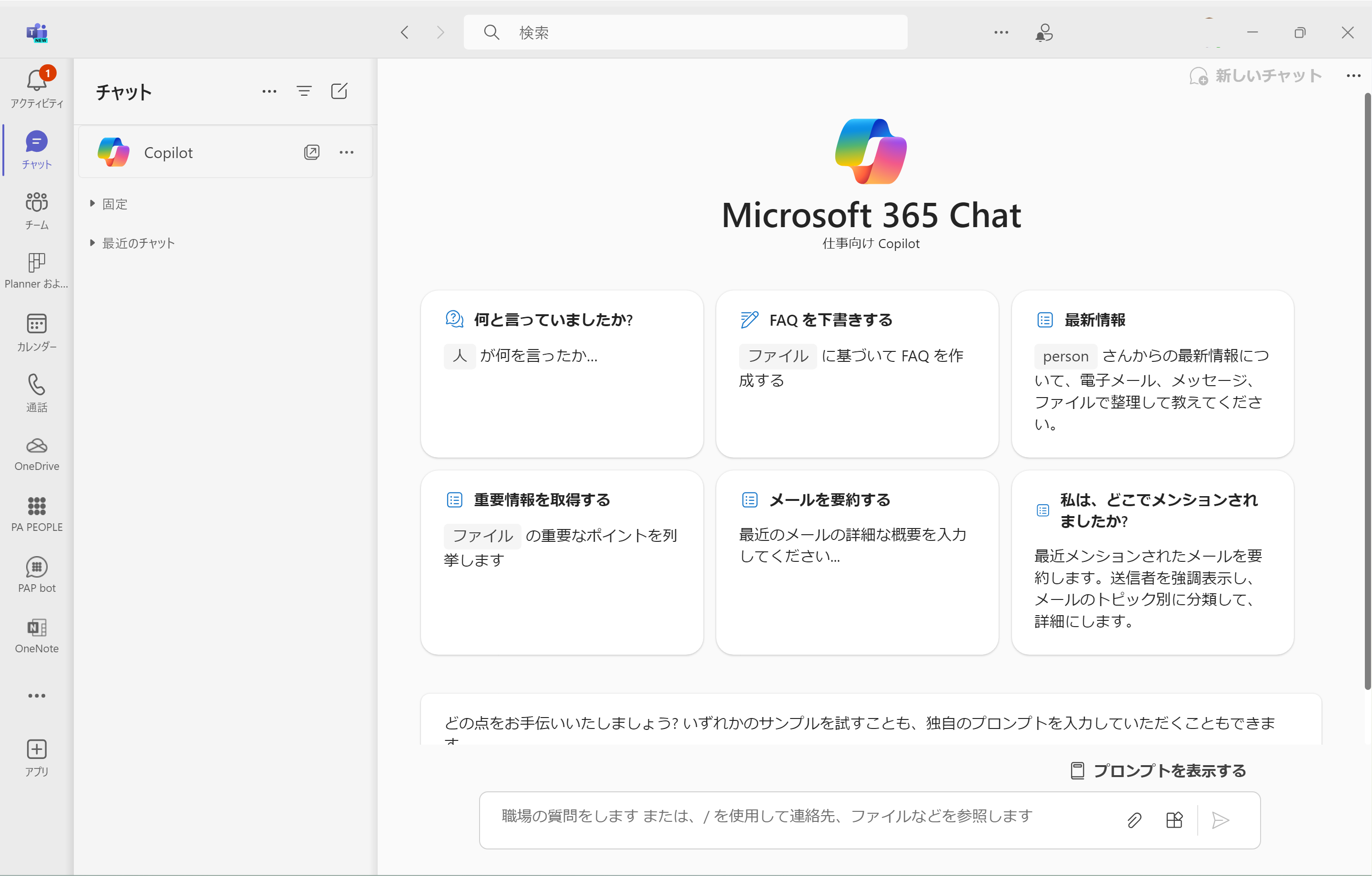The width and height of the screenshot is (1372, 878).
Task: Expand the 最近のチャット section
Action: [132, 243]
